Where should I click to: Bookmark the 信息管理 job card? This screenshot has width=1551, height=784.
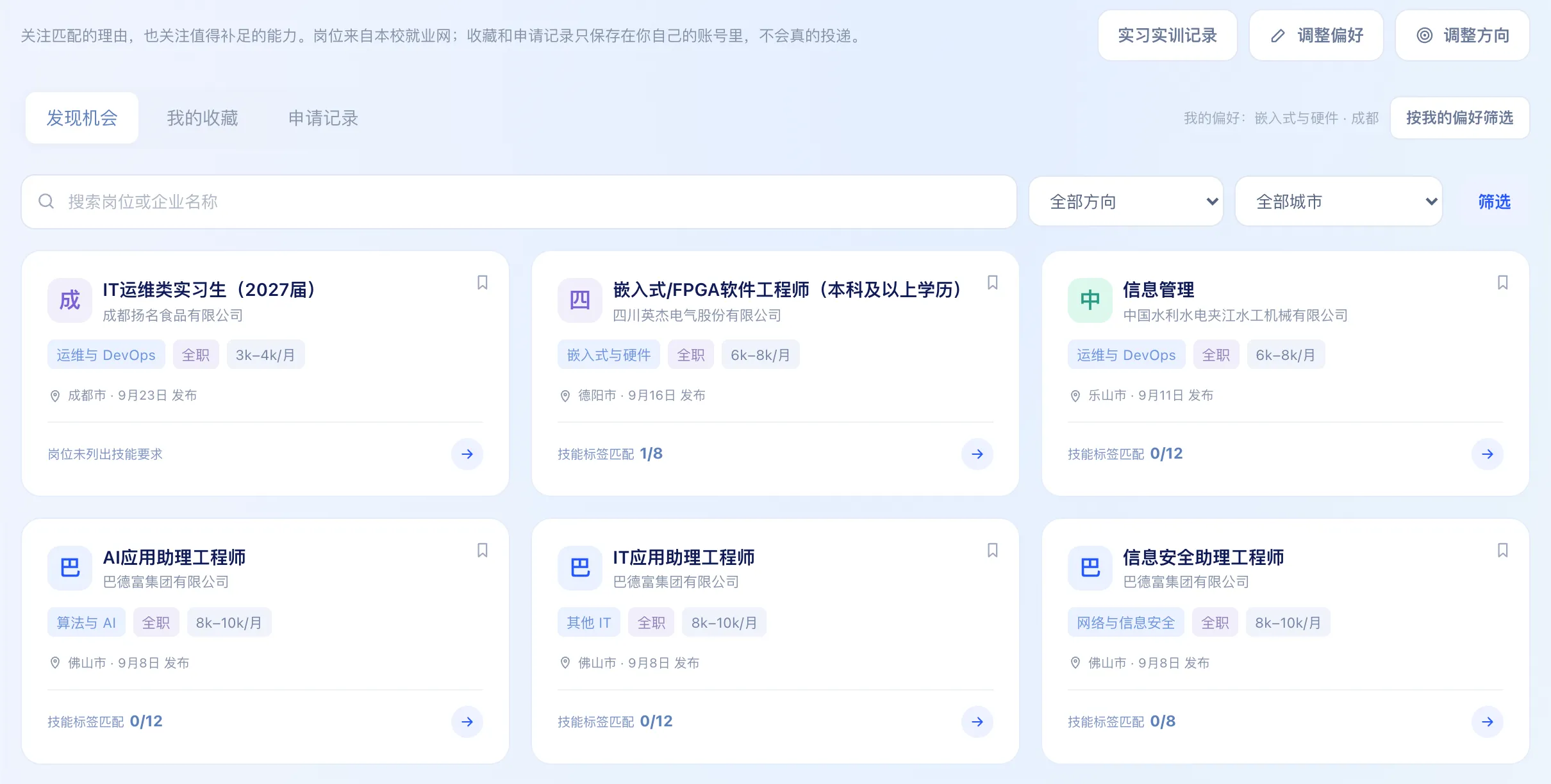tap(1503, 282)
